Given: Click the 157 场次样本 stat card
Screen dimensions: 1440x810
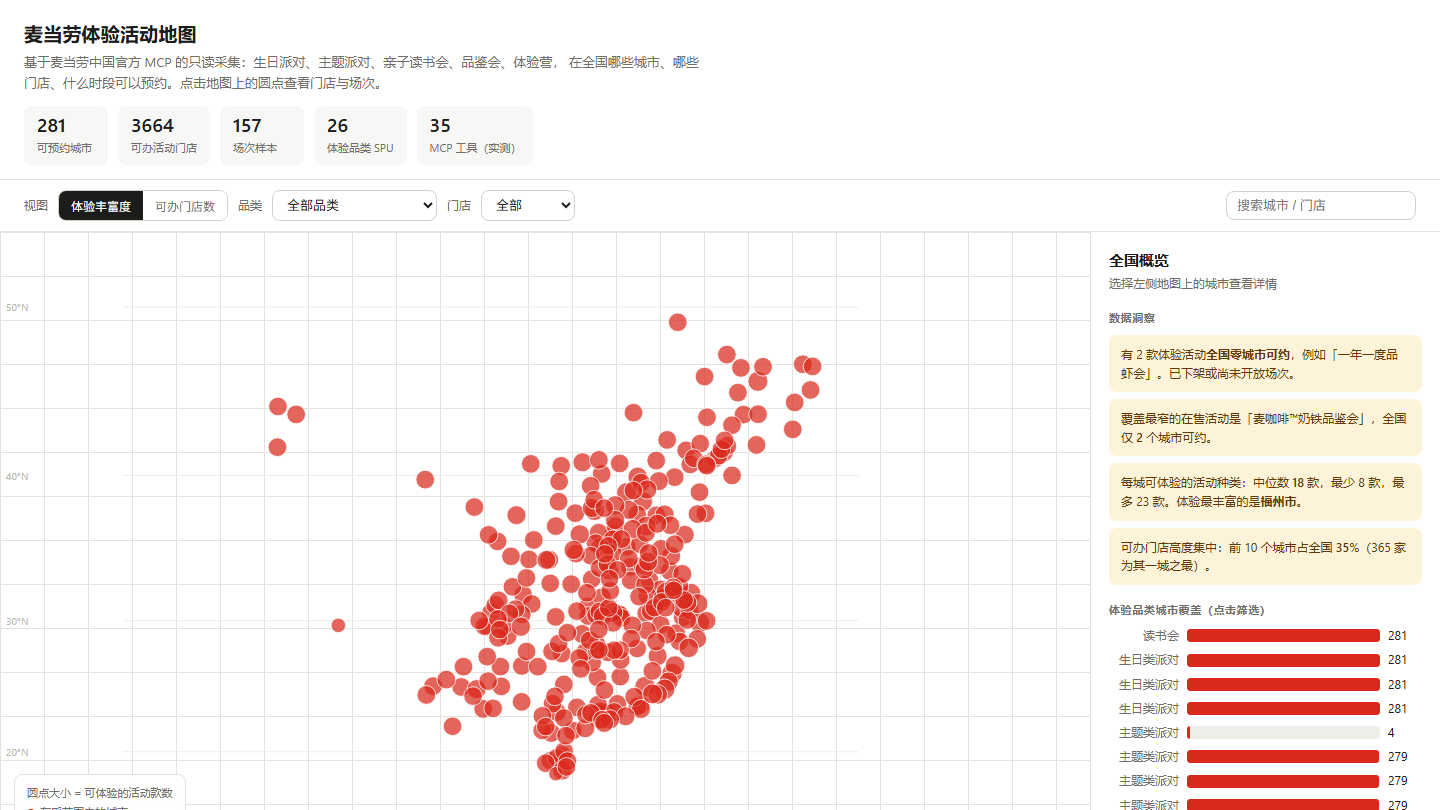Looking at the screenshot, I should [262, 135].
